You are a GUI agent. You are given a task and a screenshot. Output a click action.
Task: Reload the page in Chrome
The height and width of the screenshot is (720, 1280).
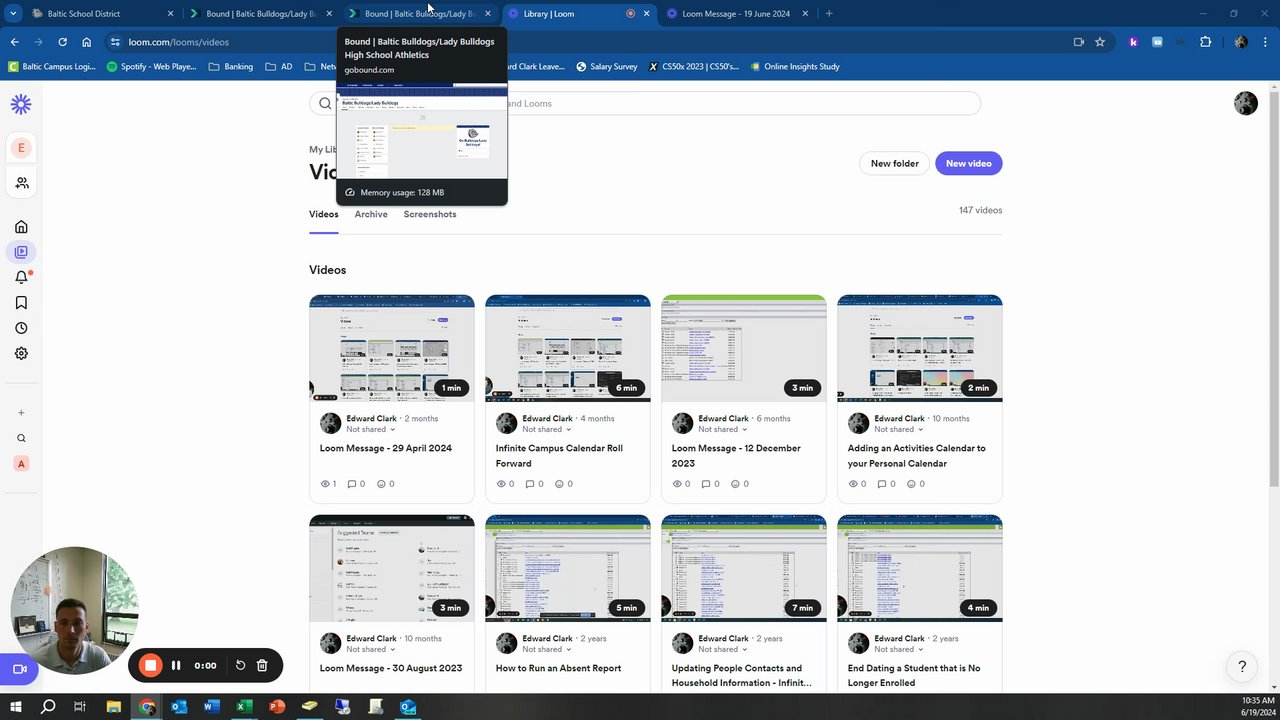point(62,42)
